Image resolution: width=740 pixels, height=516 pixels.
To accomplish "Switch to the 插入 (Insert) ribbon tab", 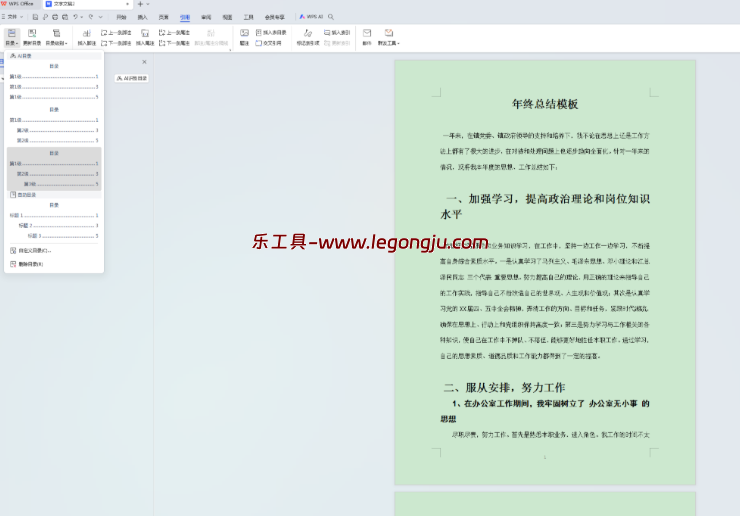I will click(143, 17).
